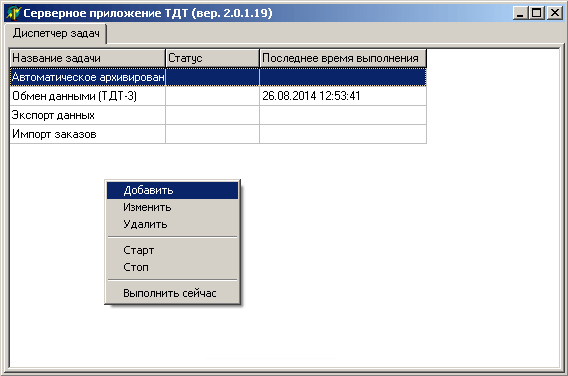Image resolution: width=568 pixels, height=376 pixels.
Task: Close the Серверное приложение ТДТ window
Action: point(555,13)
